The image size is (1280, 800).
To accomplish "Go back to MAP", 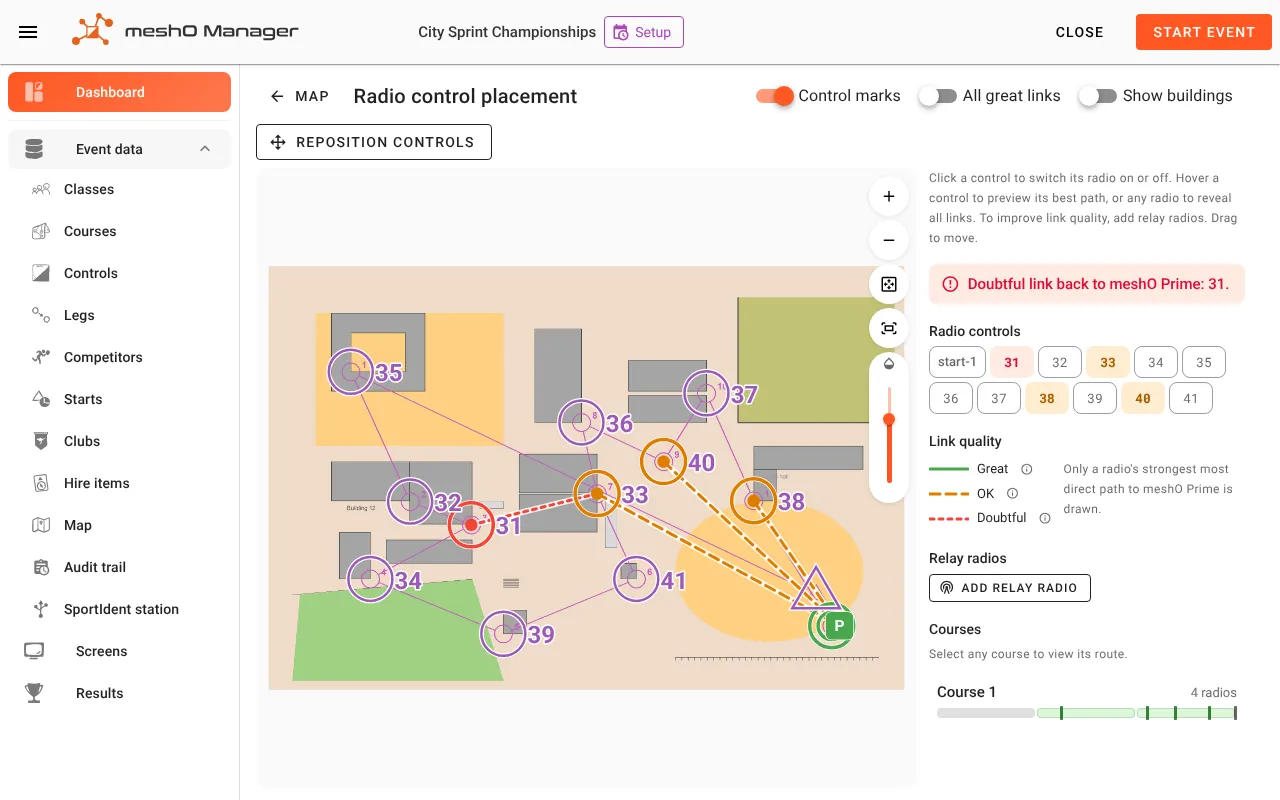I will click(x=299, y=96).
